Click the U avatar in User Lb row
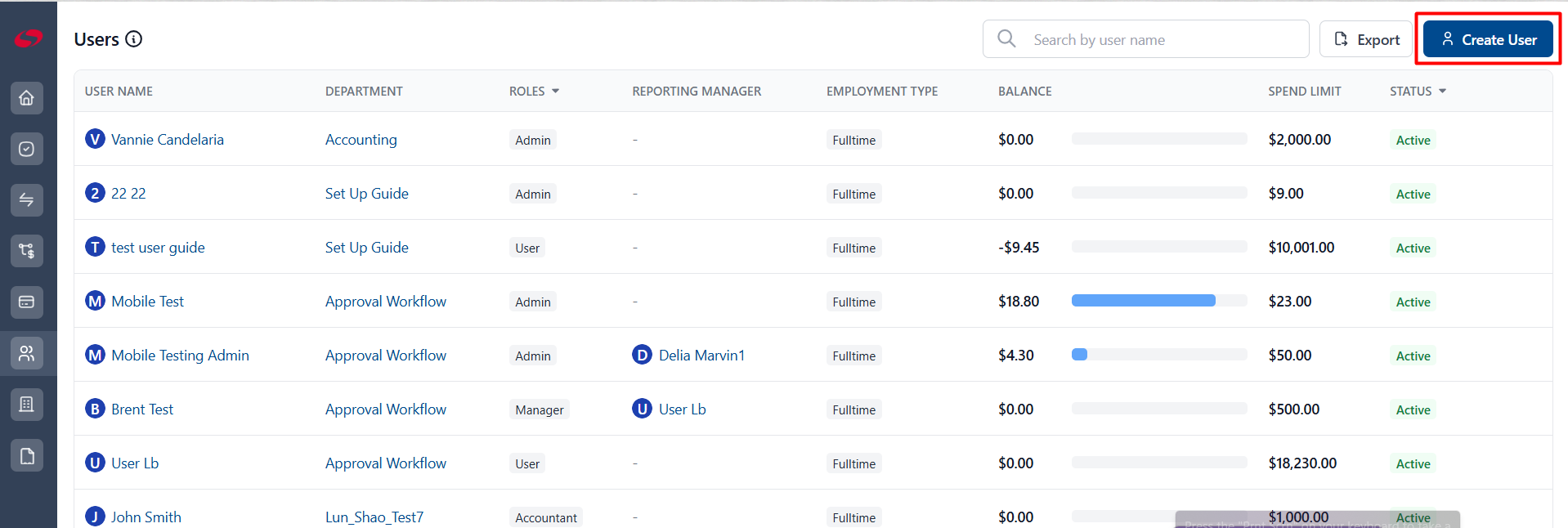The image size is (1568, 528). (x=95, y=463)
